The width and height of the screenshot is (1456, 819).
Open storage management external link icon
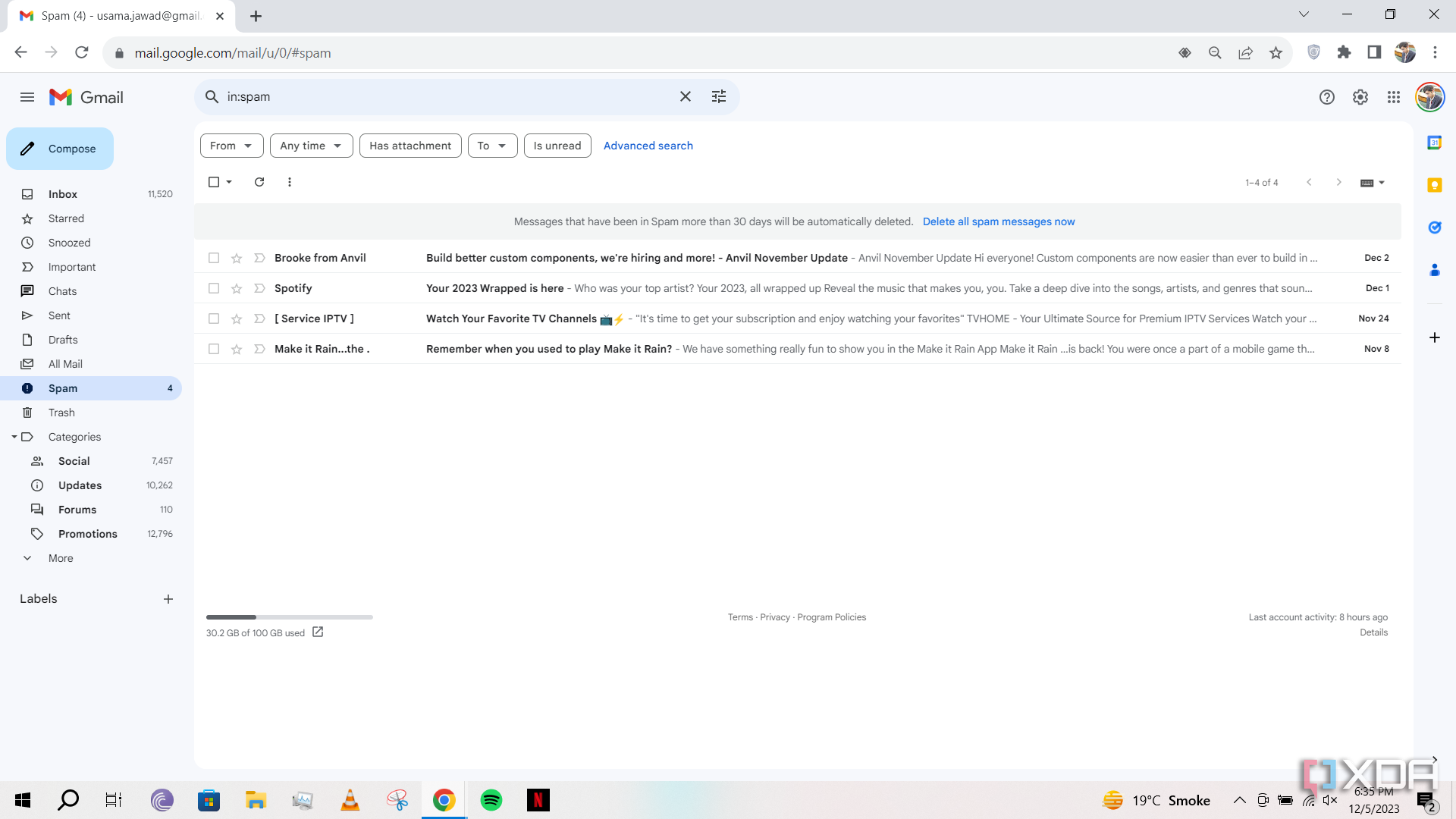[x=318, y=632]
